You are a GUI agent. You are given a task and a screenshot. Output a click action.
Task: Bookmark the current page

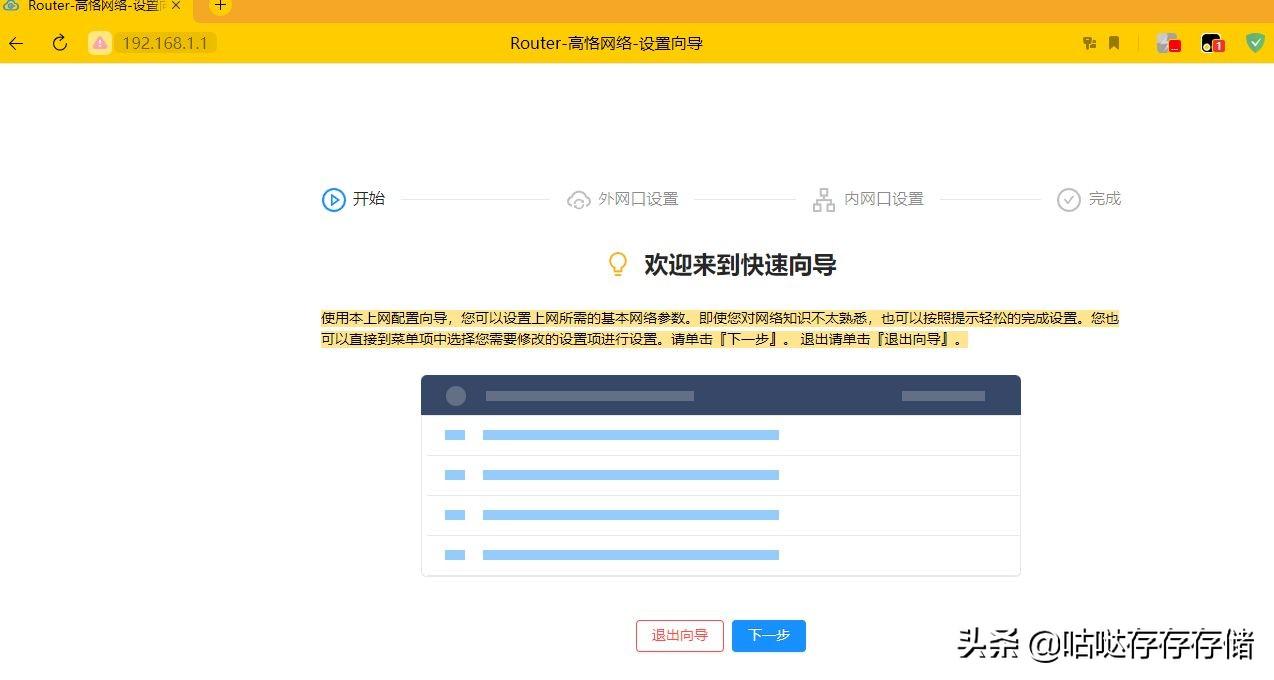[x=1111, y=43]
